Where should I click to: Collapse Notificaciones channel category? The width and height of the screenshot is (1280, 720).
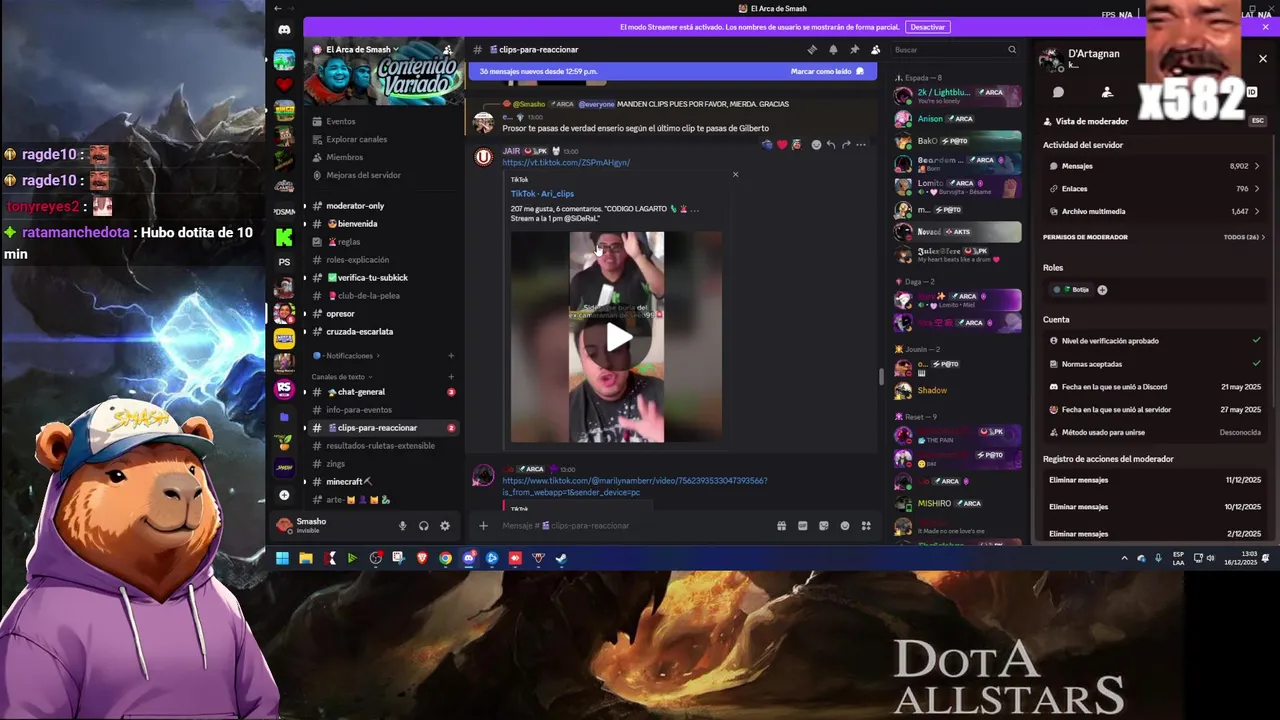346,356
